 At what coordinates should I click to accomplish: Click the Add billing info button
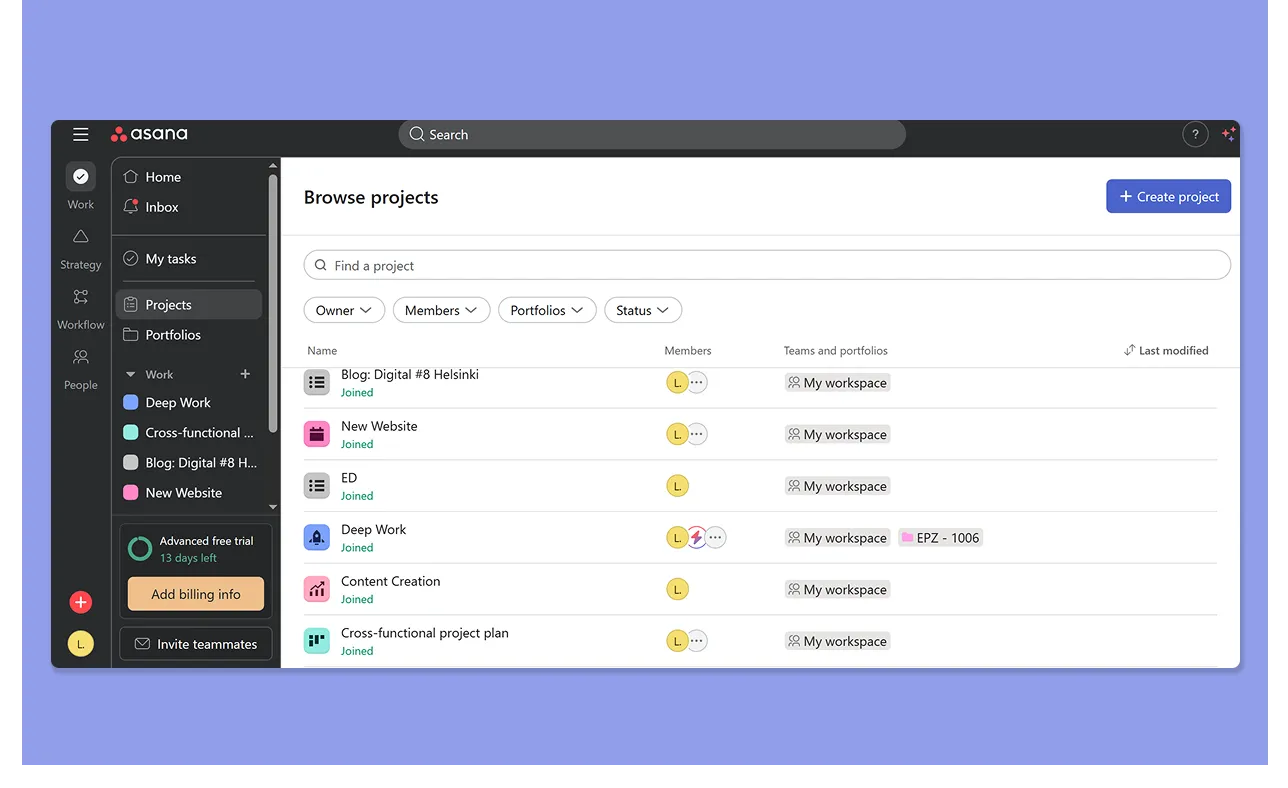point(195,594)
